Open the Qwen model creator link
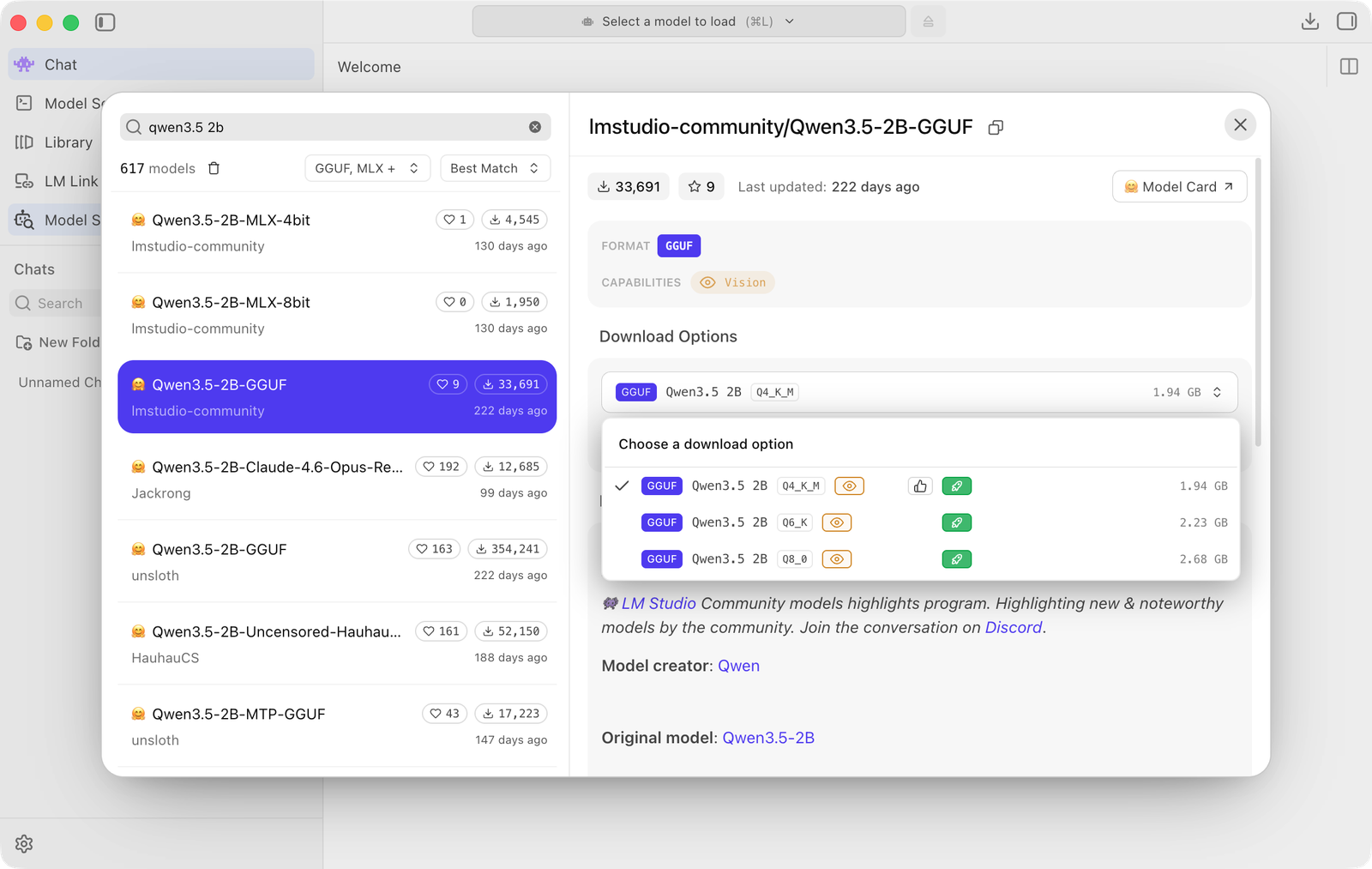Viewport: 1372px width, 869px height. point(738,666)
